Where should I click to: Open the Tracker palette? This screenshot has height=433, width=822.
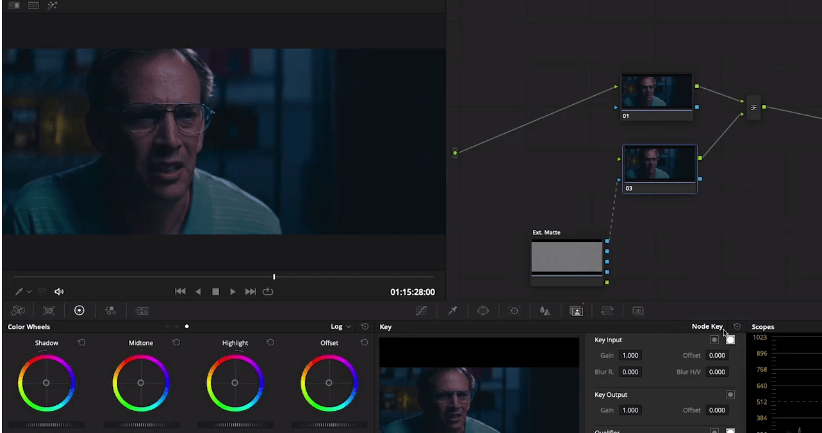[514, 311]
